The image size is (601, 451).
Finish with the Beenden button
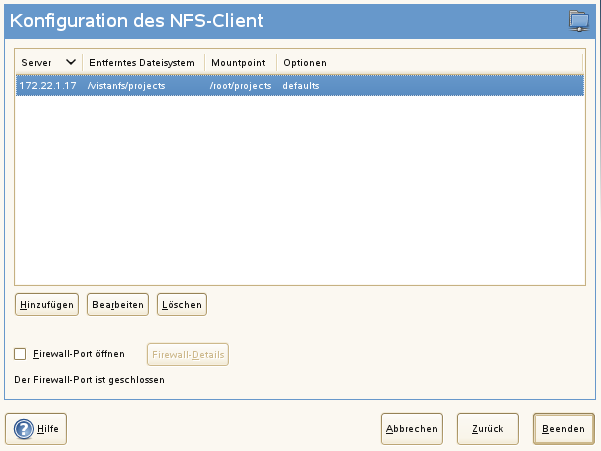[564, 429]
